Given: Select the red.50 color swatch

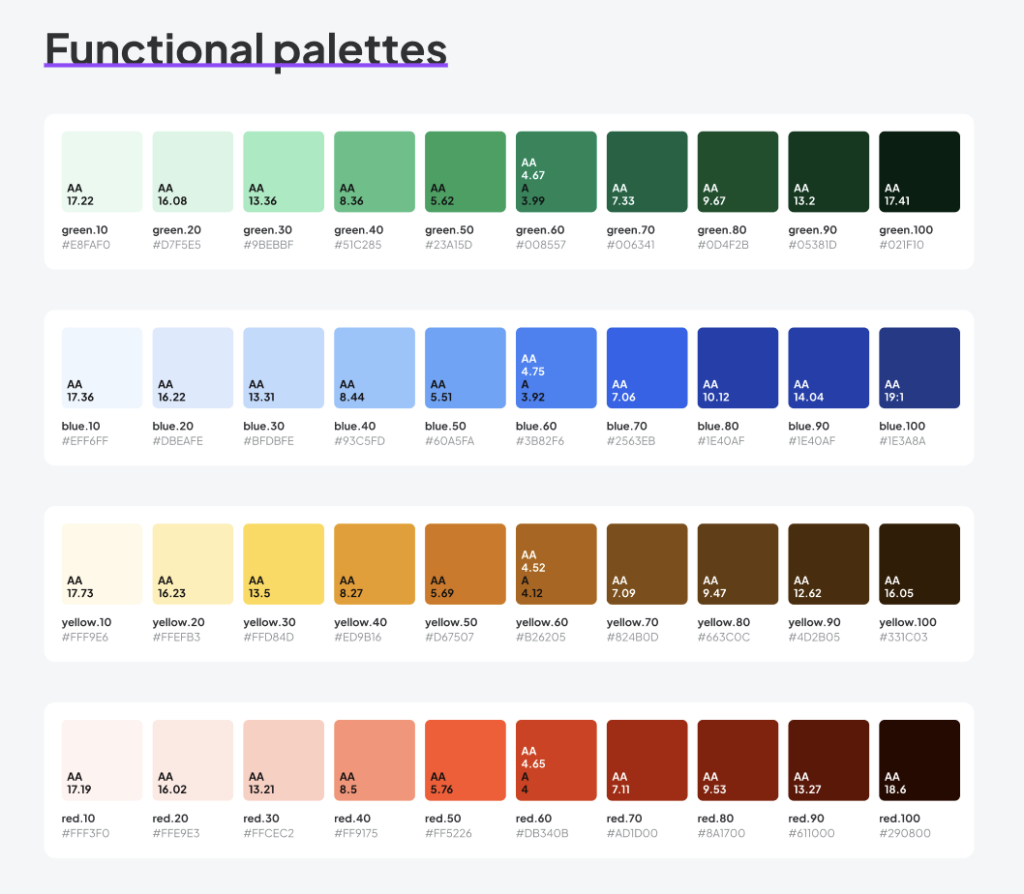Looking at the screenshot, I should (x=465, y=760).
